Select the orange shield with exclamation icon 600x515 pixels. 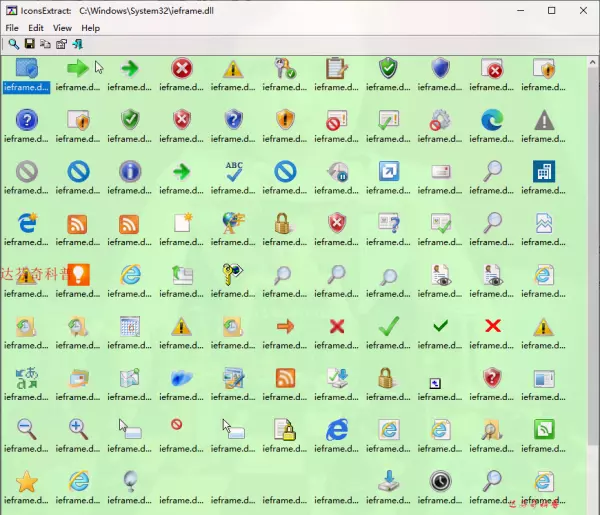pyautogui.click(x=285, y=120)
